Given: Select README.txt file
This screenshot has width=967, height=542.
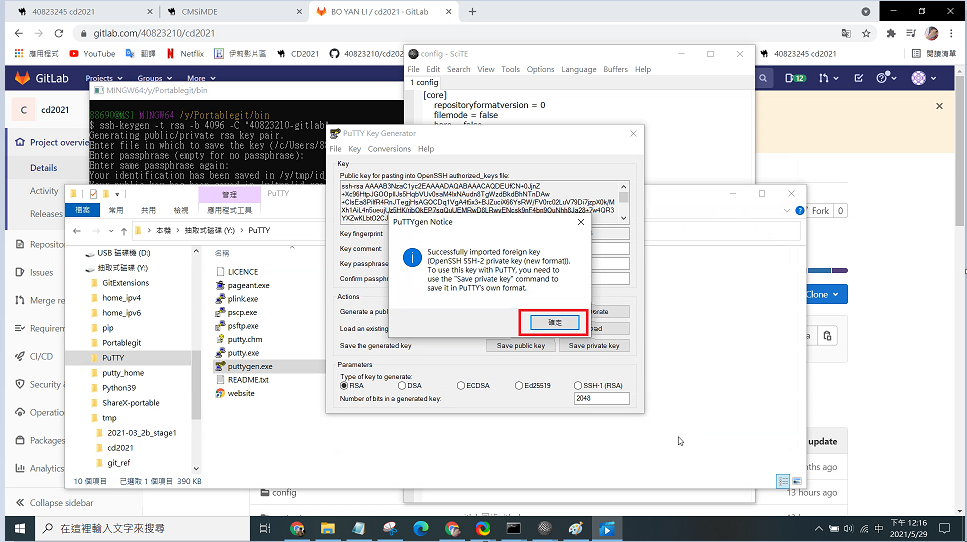Looking at the screenshot, I should pyautogui.click(x=248, y=380).
